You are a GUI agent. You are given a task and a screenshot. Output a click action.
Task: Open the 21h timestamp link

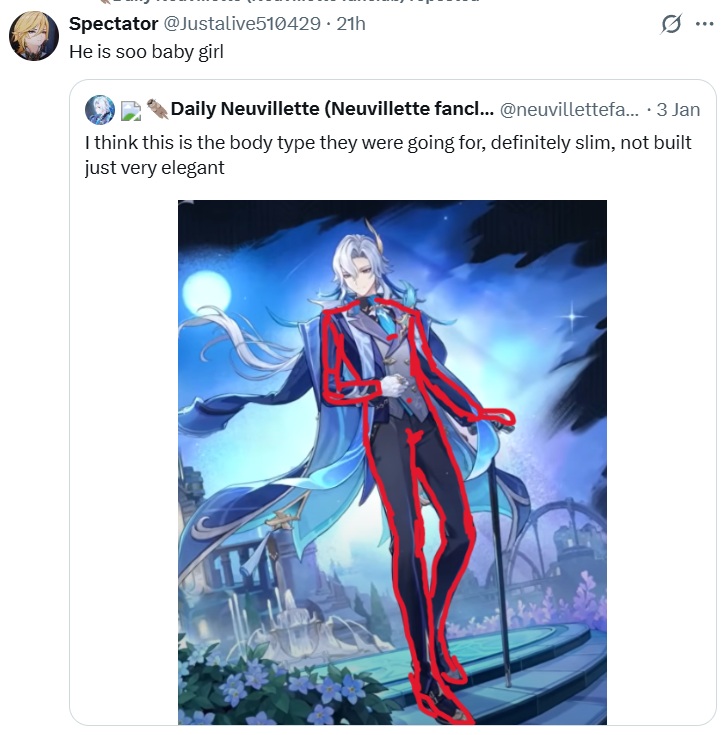pos(351,24)
